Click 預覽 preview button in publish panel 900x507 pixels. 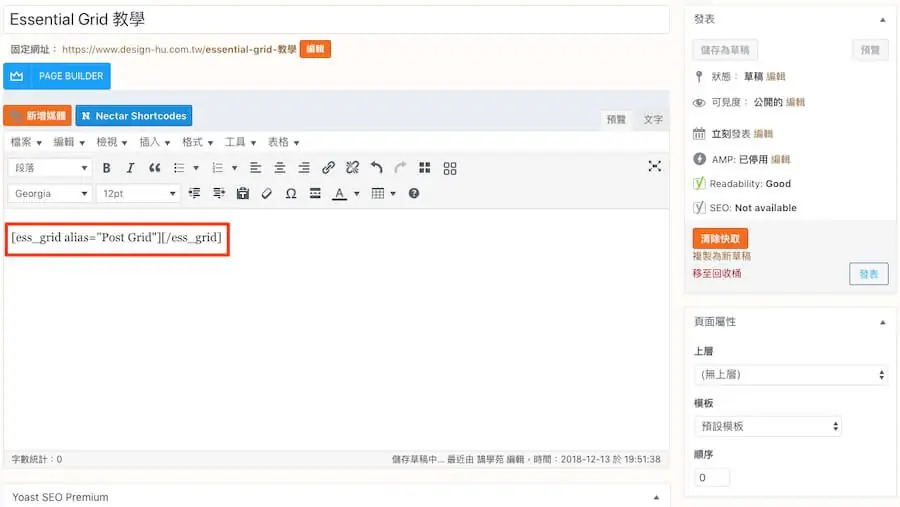coord(870,50)
